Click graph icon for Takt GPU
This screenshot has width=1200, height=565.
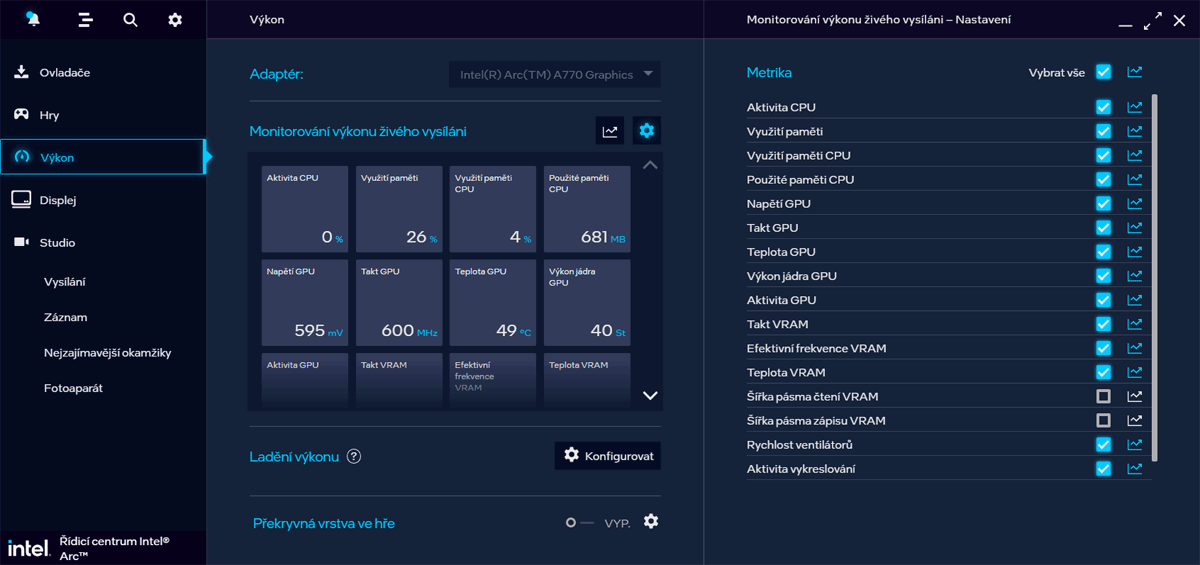[x=1135, y=227]
